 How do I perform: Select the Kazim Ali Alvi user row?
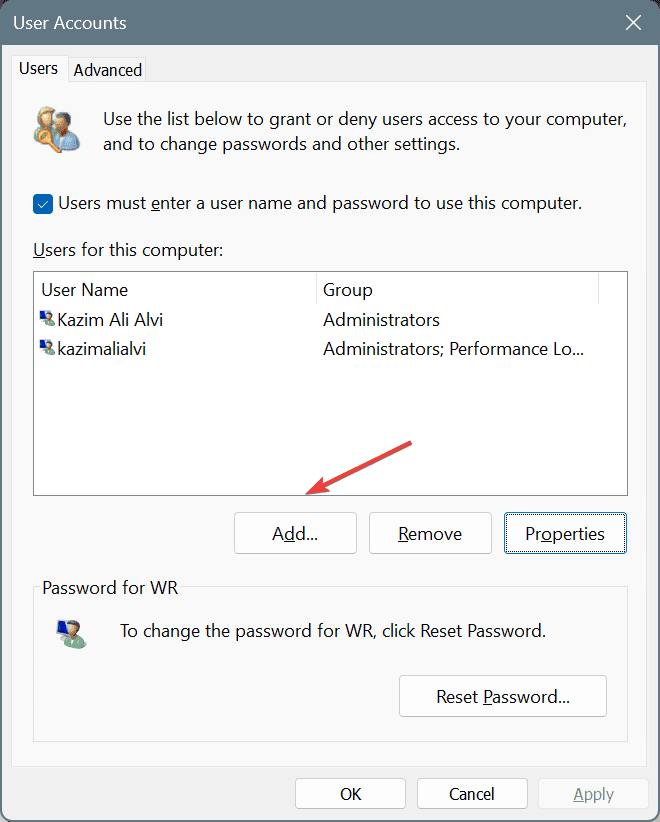coord(330,319)
